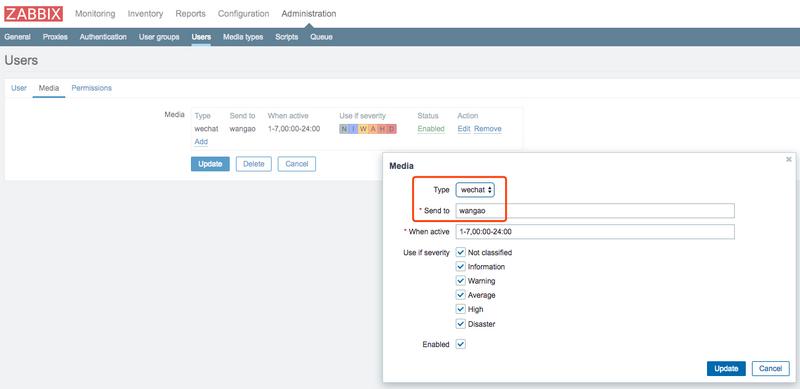This screenshot has width=800, height=389.
Task: Uncheck Not classified severity
Action: point(461,252)
